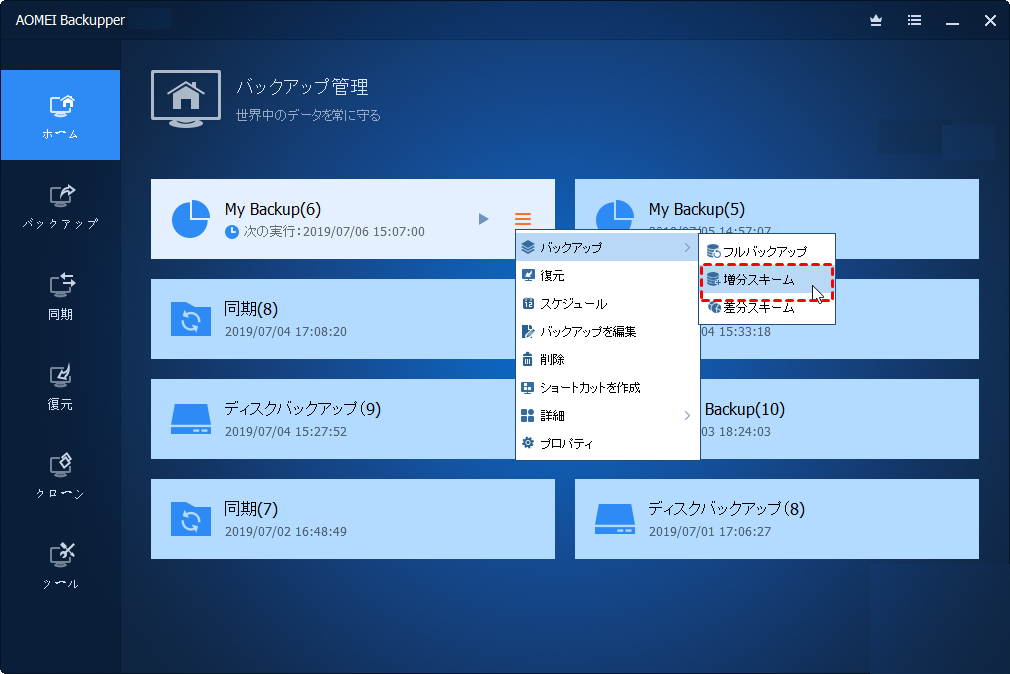Click the pie chart icon of My Backup(6)
This screenshot has width=1010, height=674.
(191, 219)
